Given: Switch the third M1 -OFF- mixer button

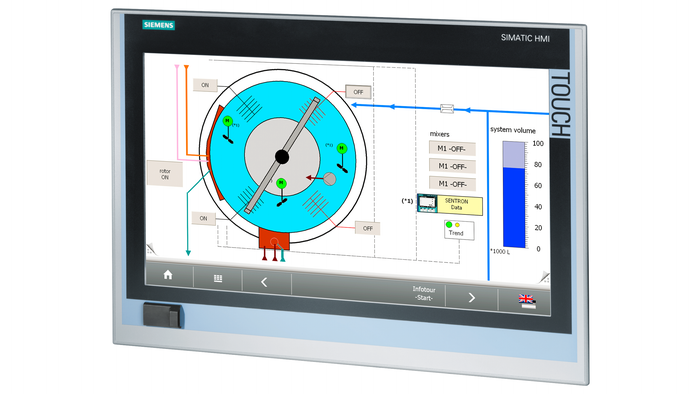Looking at the screenshot, I should point(452,184).
